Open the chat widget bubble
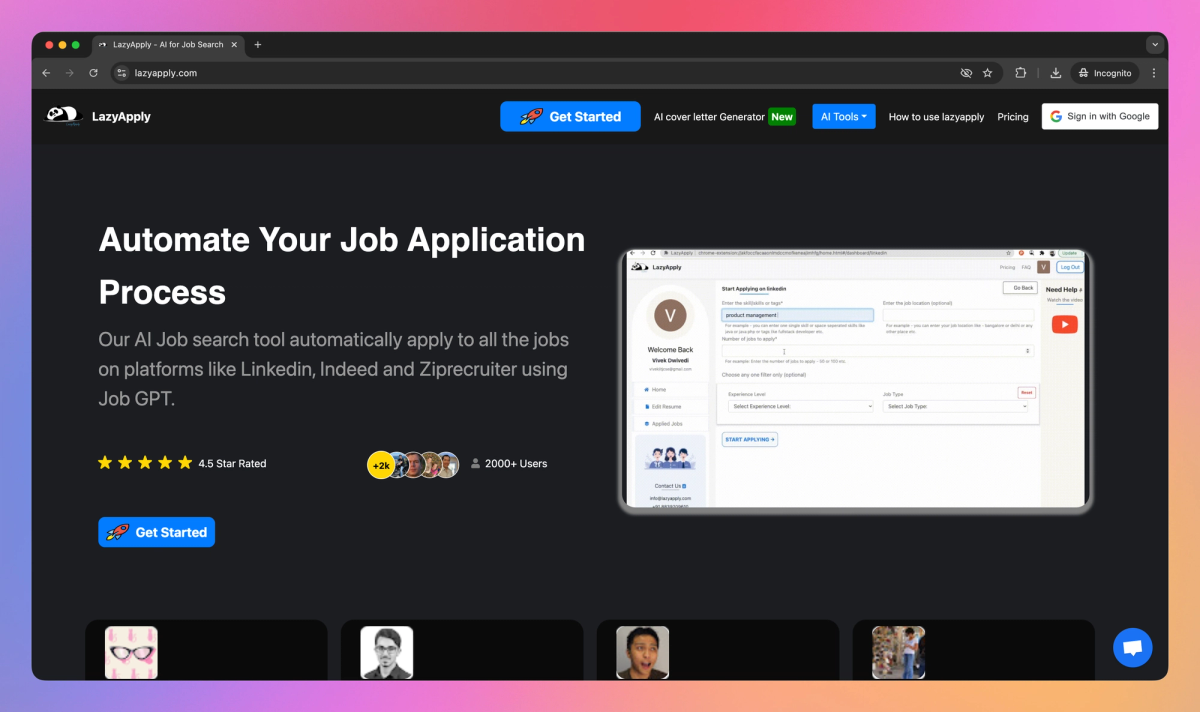 [x=1132, y=648]
